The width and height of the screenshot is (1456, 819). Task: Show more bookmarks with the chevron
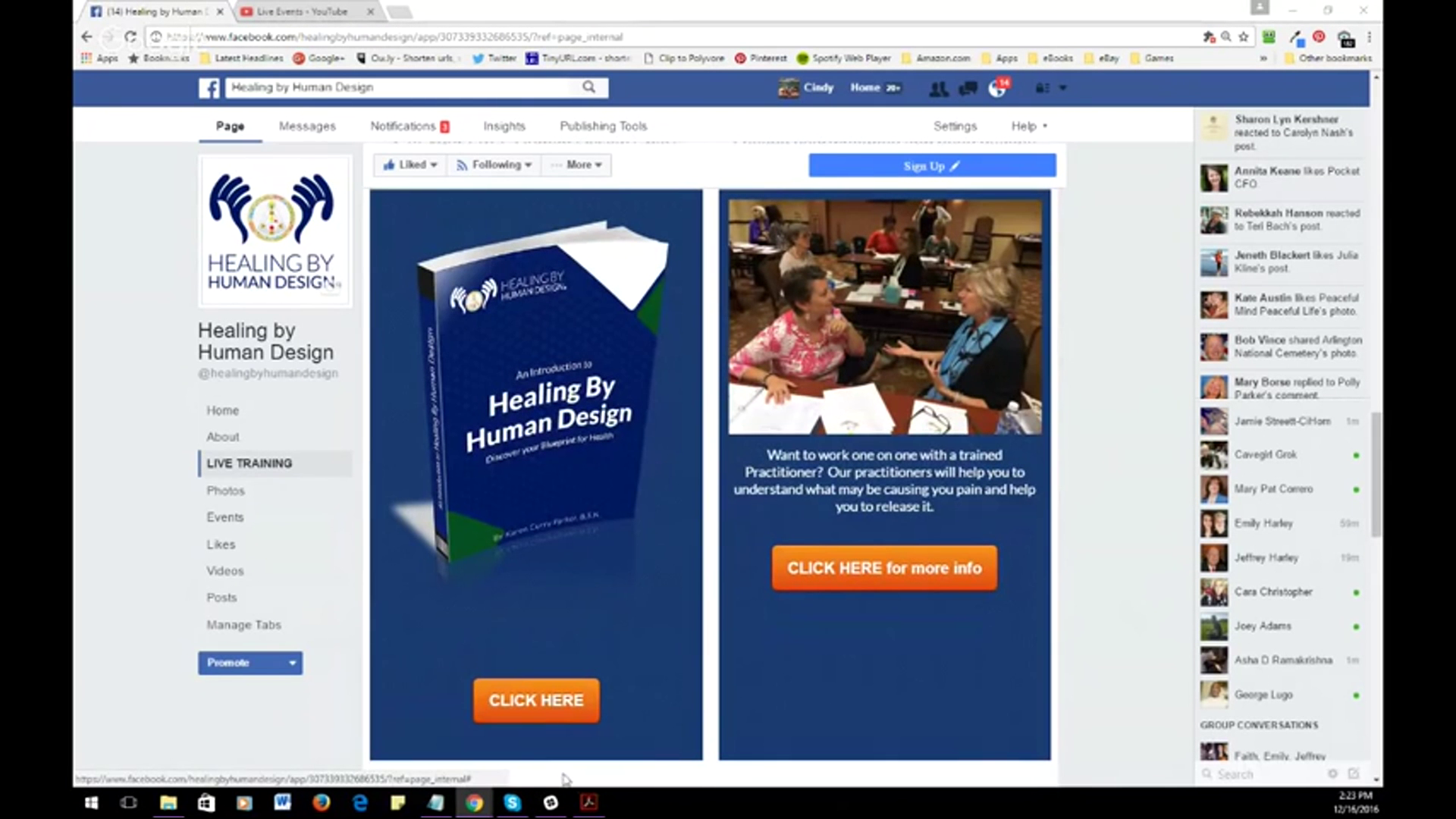click(x=1263, y=58)
